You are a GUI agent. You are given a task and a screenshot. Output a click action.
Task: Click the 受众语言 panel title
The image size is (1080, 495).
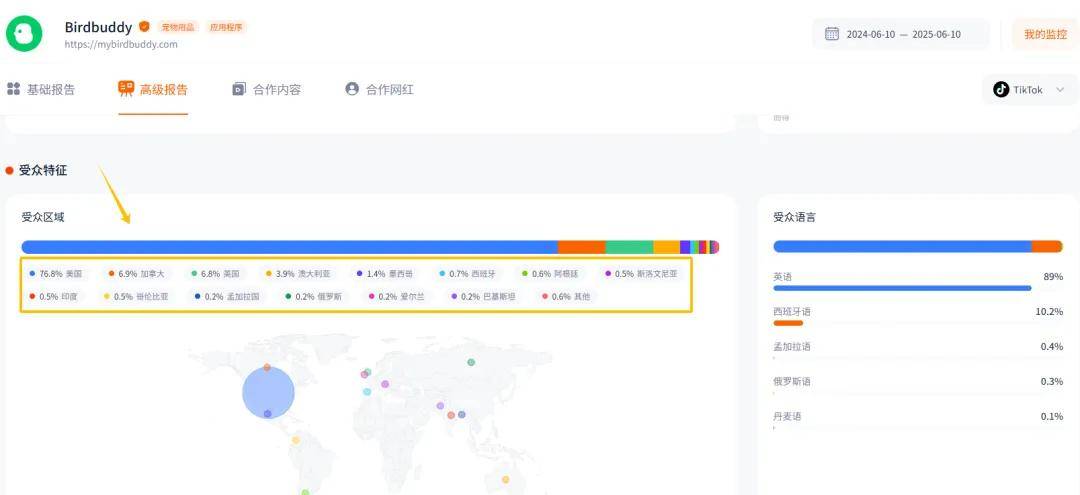coord(795,218)
